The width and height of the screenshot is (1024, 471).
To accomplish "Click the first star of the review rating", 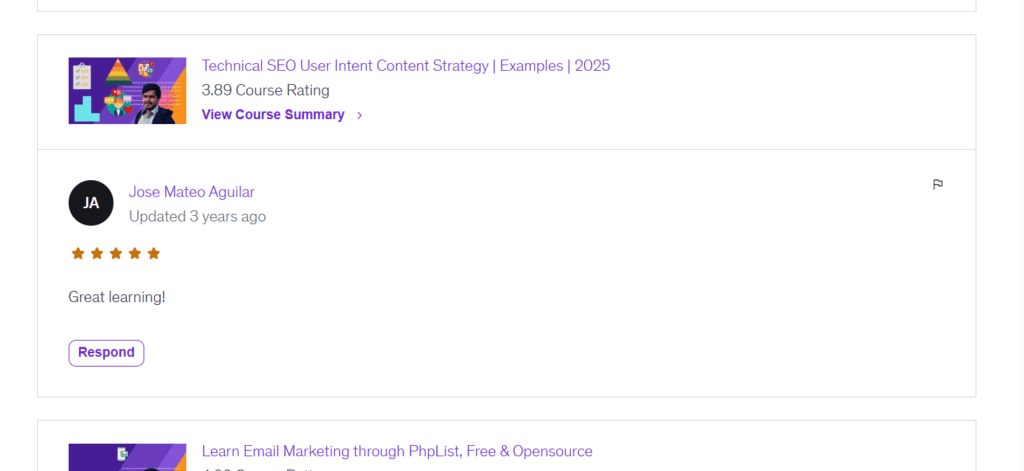I will click(x=78, y=254).
